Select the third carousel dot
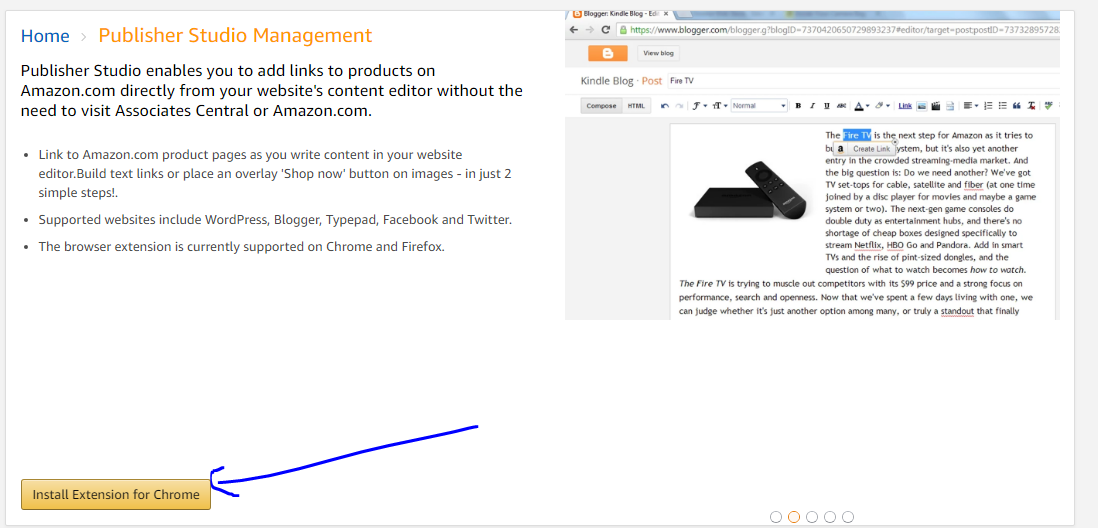This screenshot has height=528, width=1098. [x=812, y=517]
